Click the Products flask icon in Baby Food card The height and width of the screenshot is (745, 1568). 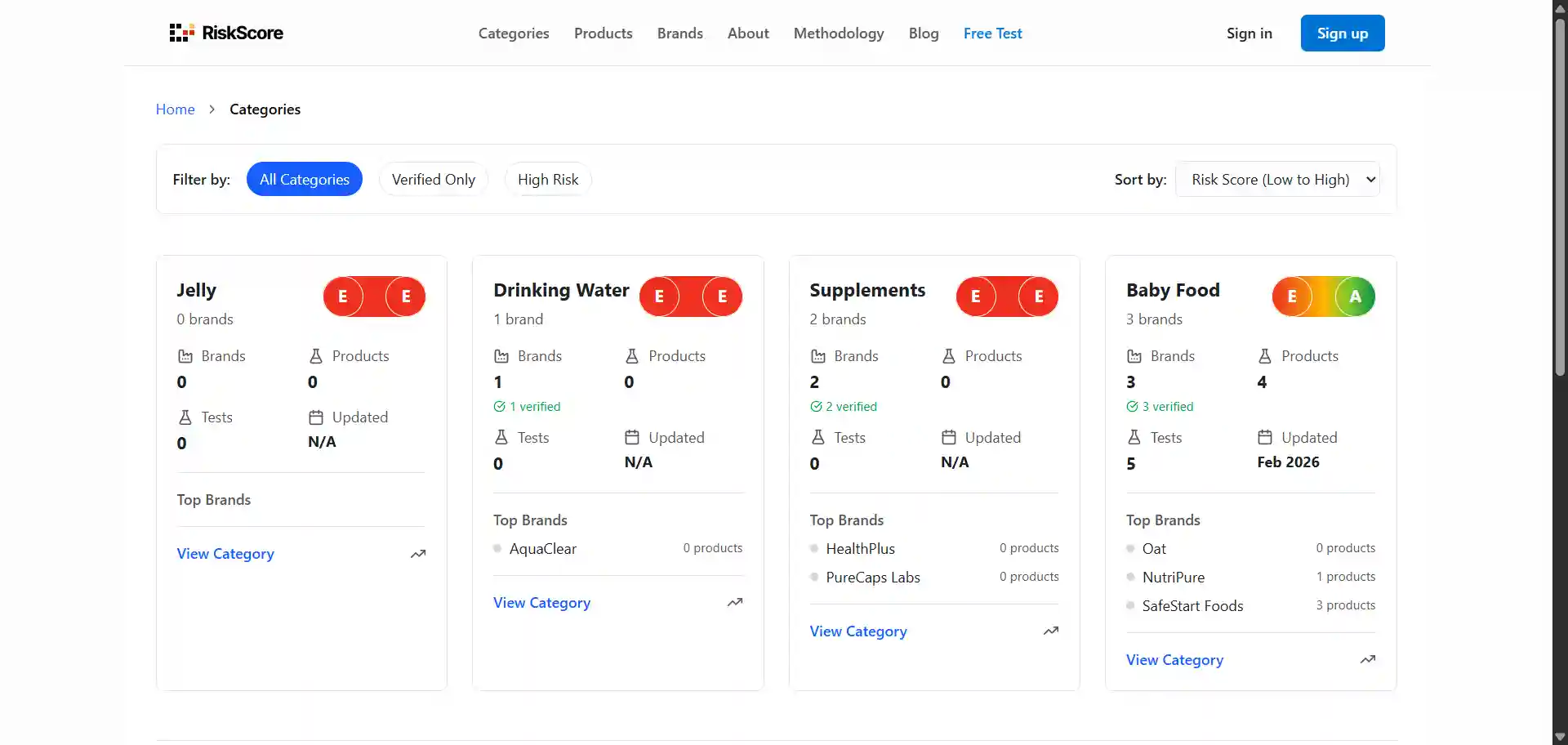1265,356
